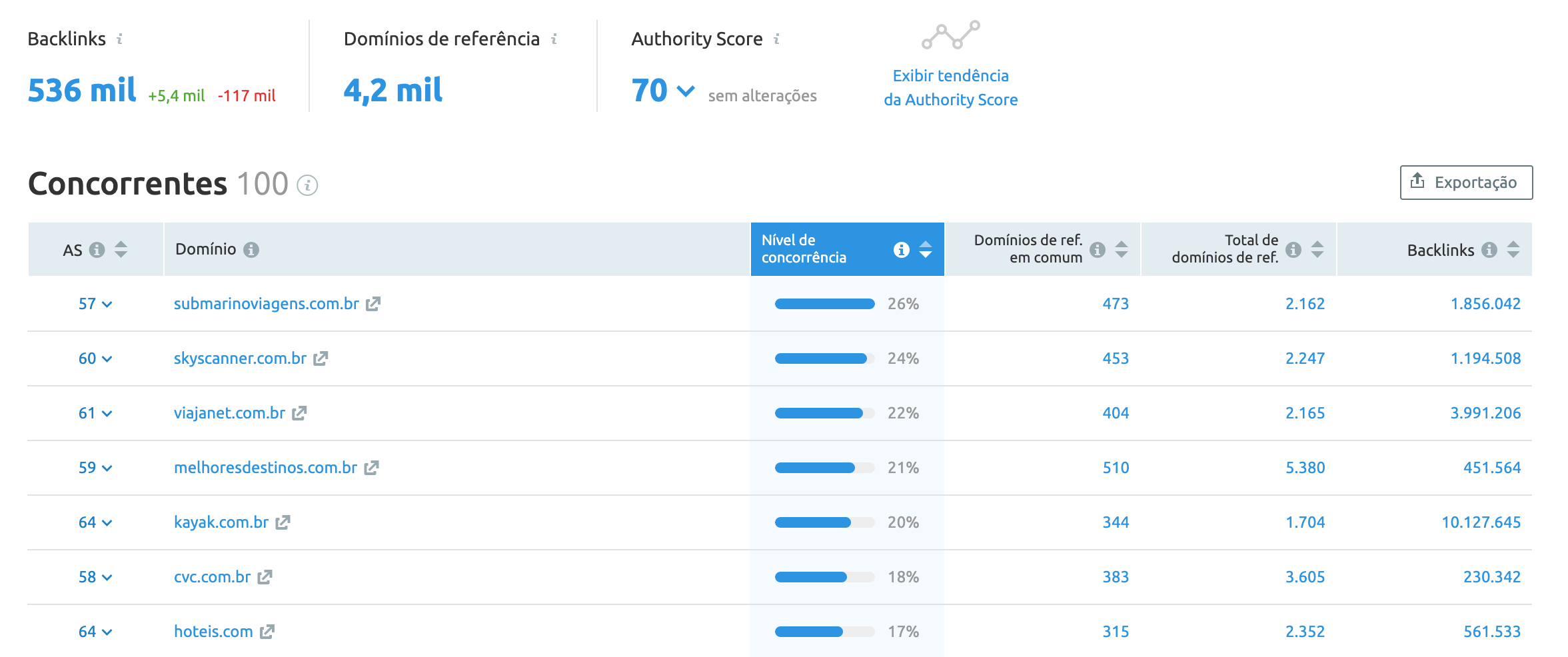Open melhoresdestinos.com.br domain link
Image resolution: width=1568 pixels, height=657 pixels.
[265, 468]
